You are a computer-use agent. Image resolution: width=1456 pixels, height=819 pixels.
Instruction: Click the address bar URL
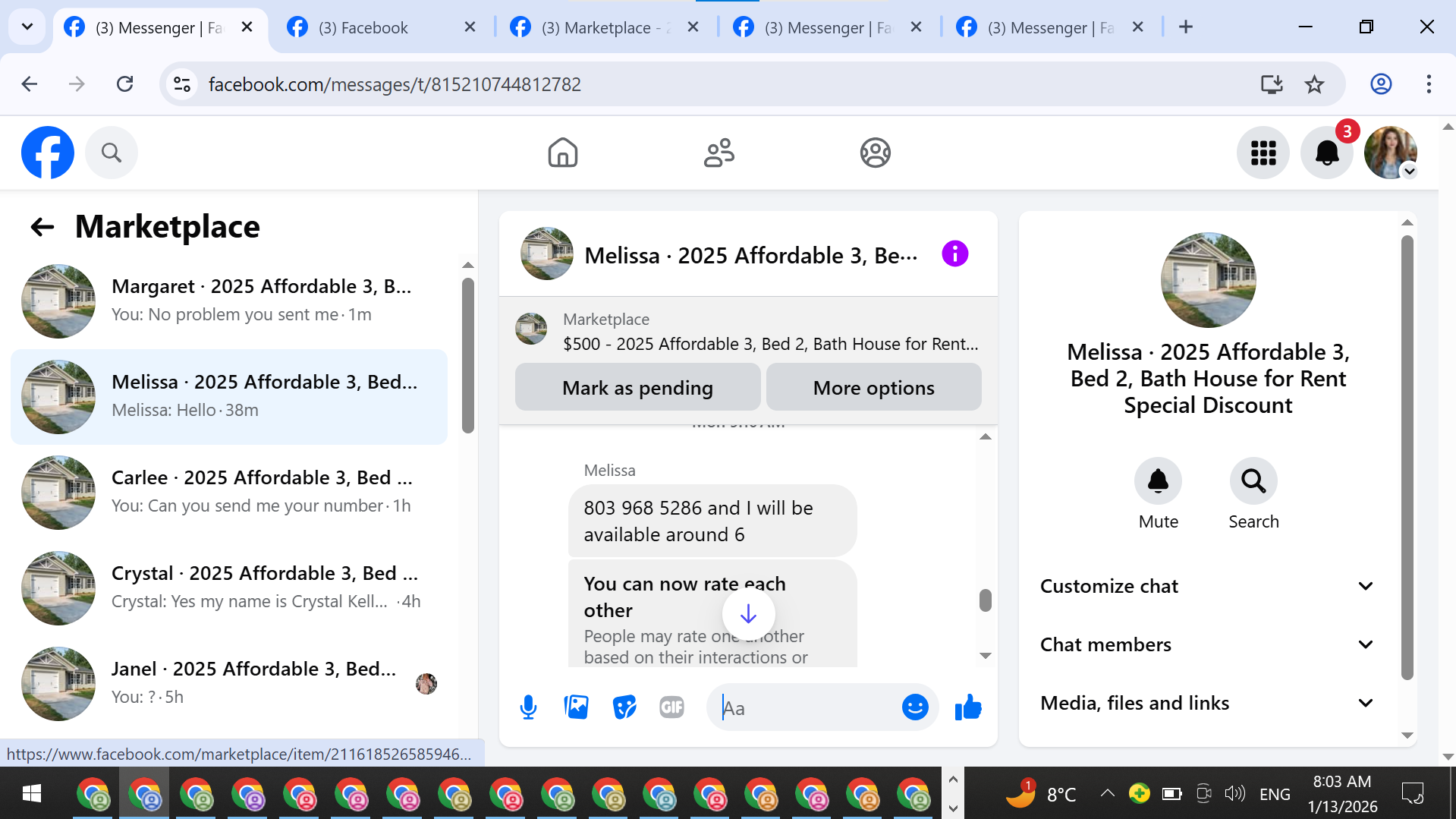tap(395, 83)
